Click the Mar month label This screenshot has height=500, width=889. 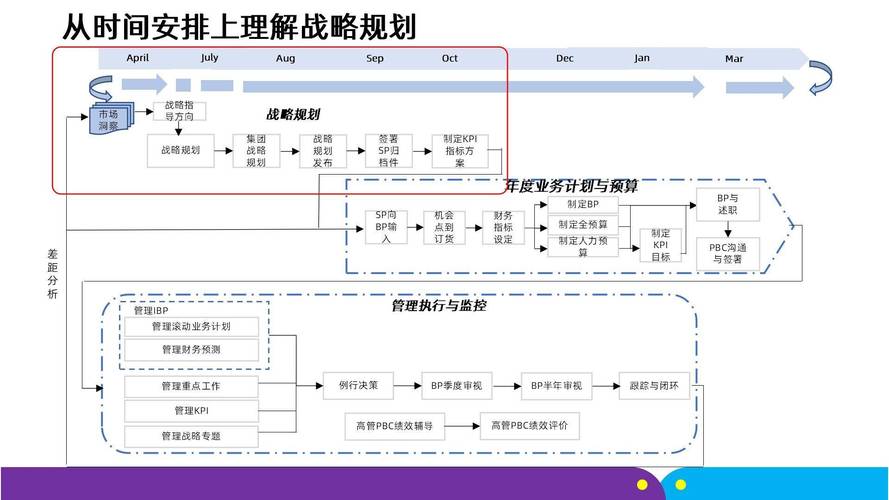click(734, 58)
